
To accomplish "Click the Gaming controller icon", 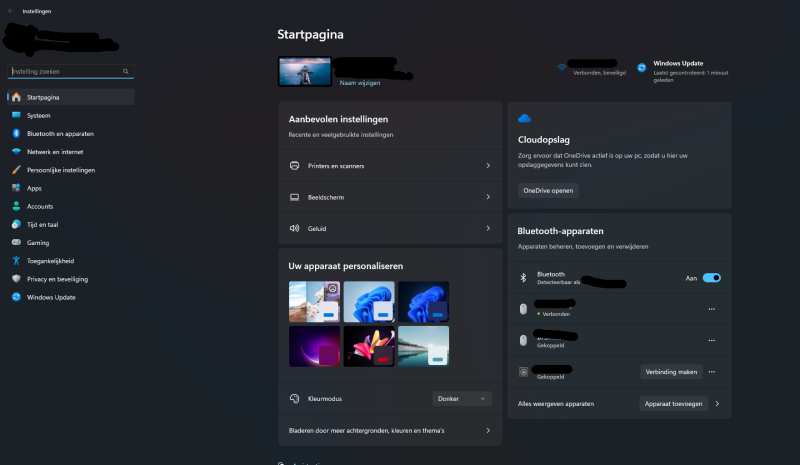I will click(x=16, y=243).
